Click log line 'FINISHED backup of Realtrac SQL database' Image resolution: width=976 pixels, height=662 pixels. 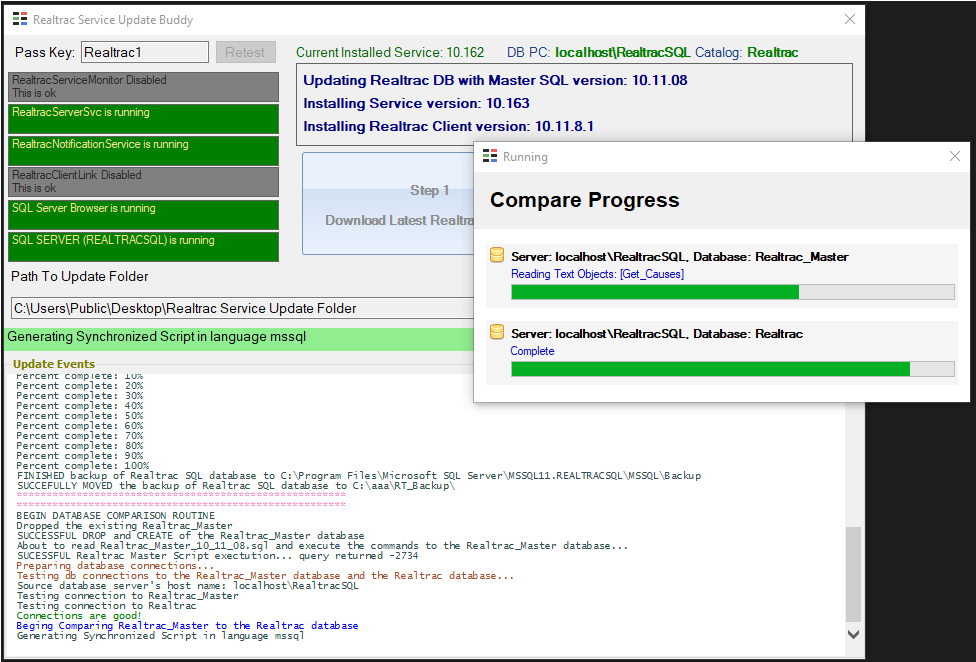(359, 475)
